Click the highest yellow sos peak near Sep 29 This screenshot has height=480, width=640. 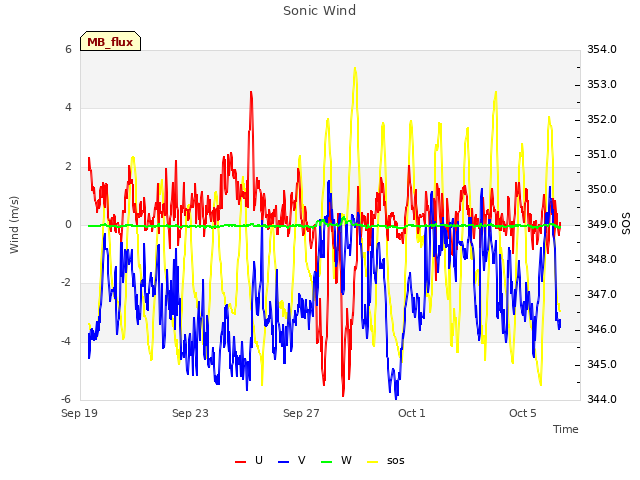pos(355,68)
